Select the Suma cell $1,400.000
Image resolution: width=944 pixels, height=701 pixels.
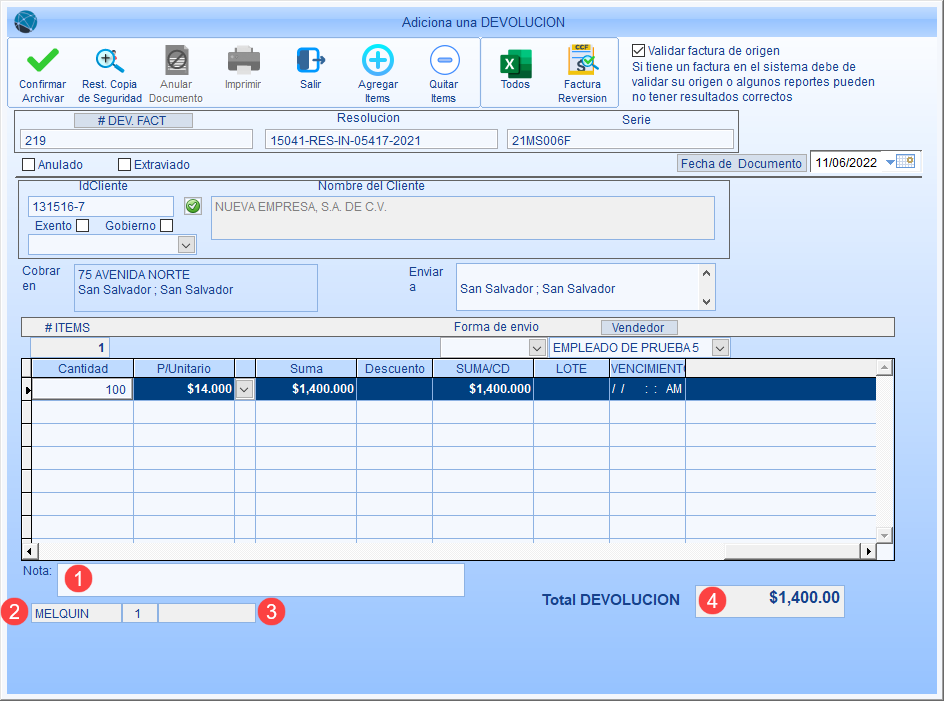click(x=306, y=389)
